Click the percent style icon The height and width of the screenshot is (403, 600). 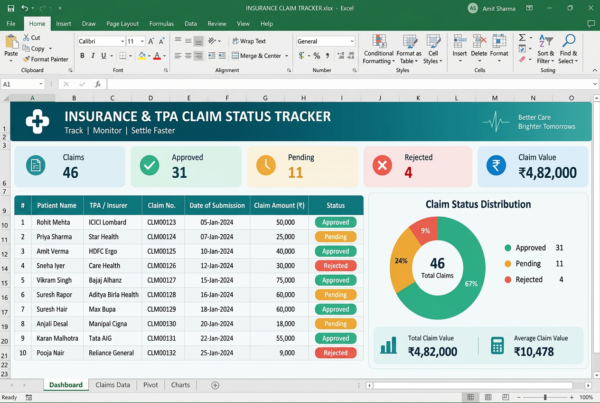pos(316,56)
